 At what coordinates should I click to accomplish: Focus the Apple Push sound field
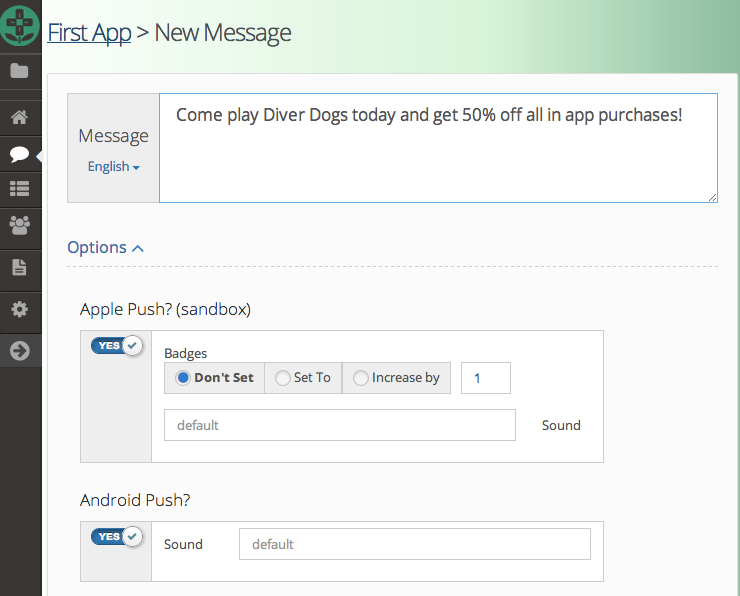coord(340,425)
